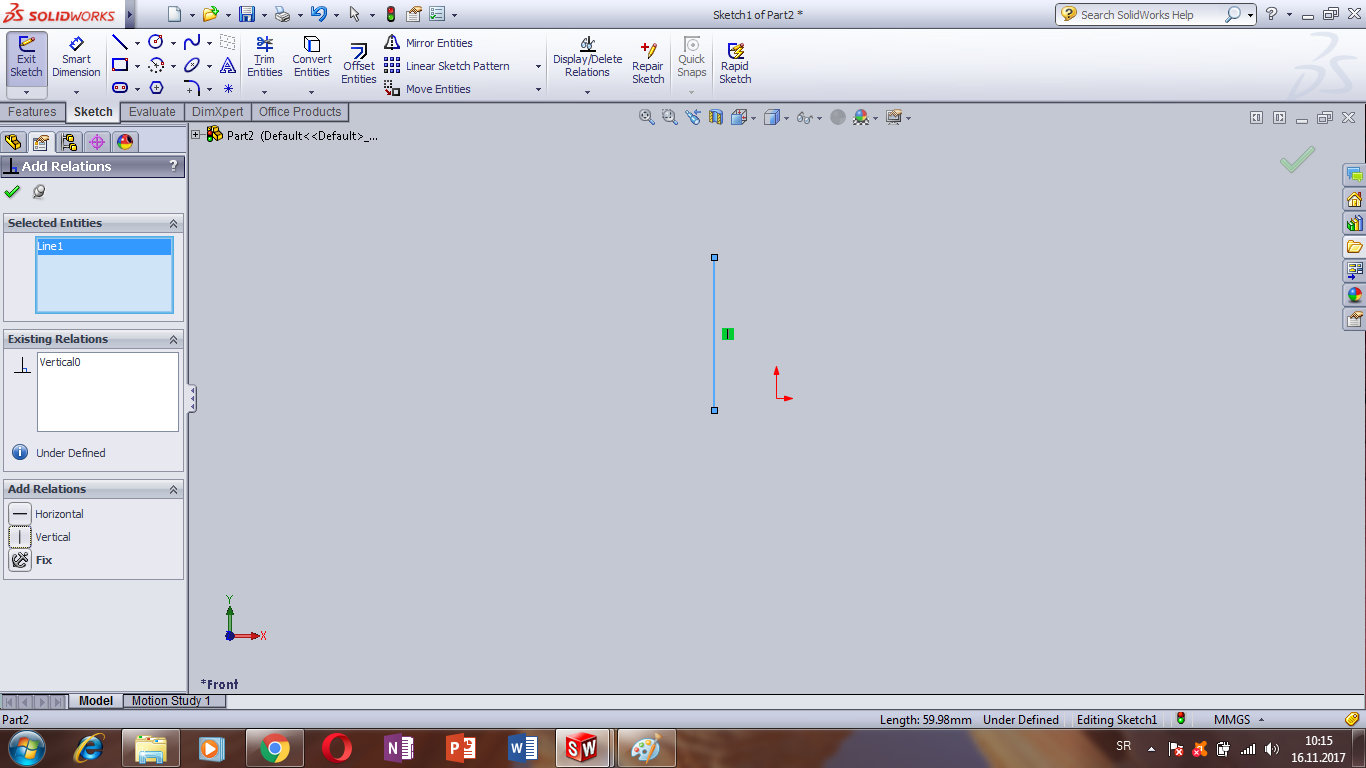Image resolution: width=1366 pixels, height=768 pixels.
Task: Click the New document icon
Action: (x=175, y=14)
